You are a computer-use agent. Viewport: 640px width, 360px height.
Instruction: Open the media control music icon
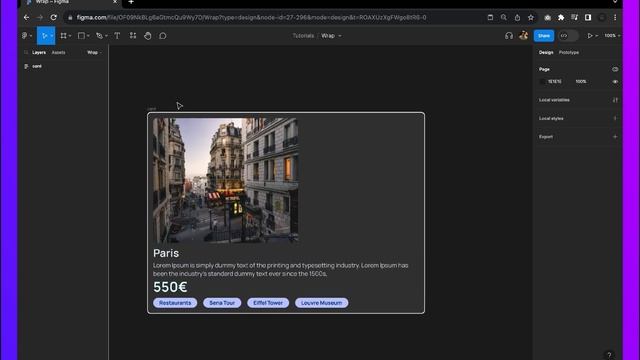coord(574,18)
